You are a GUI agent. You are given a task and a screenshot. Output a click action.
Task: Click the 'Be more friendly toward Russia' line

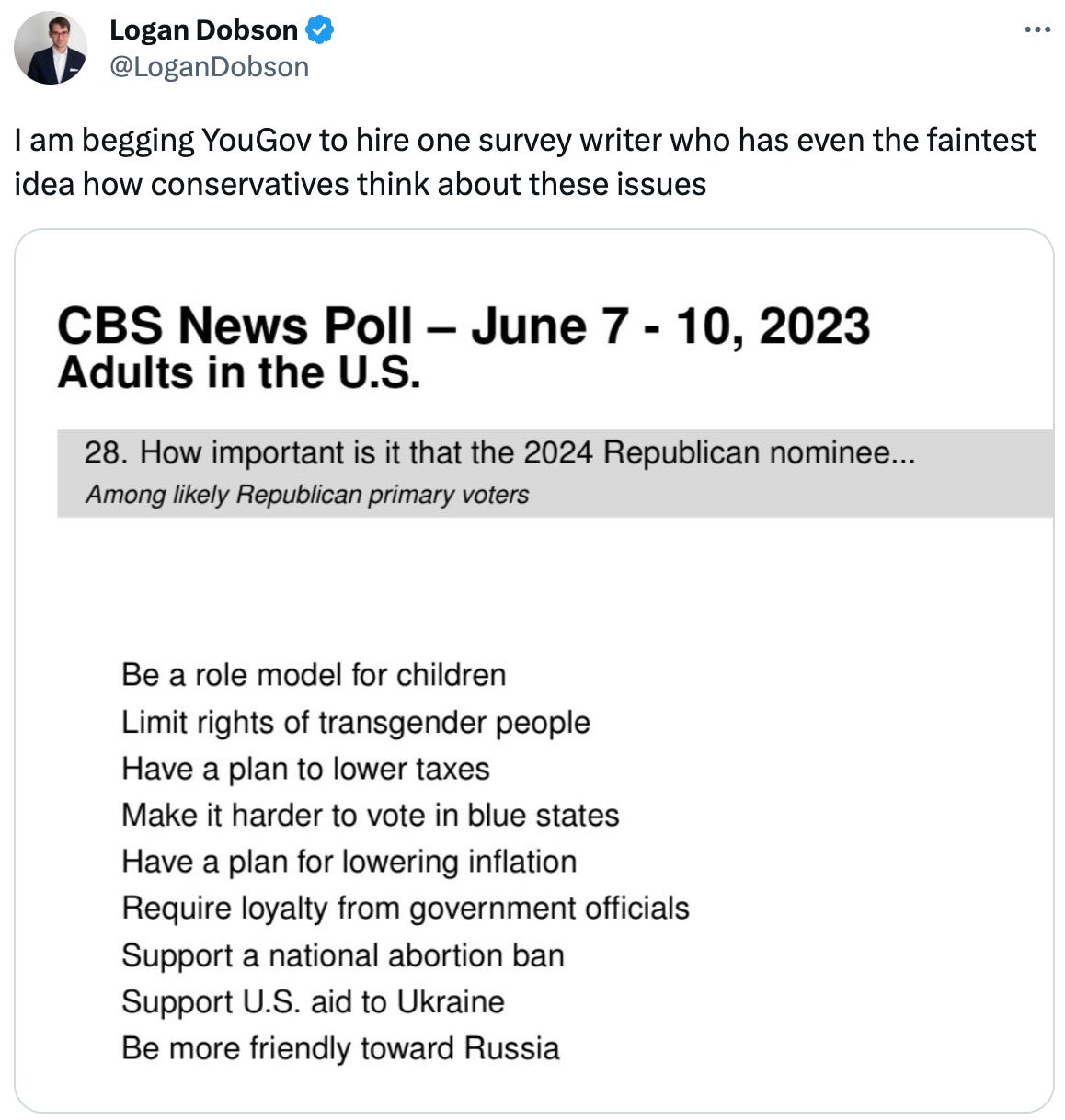coord(341,1048)
